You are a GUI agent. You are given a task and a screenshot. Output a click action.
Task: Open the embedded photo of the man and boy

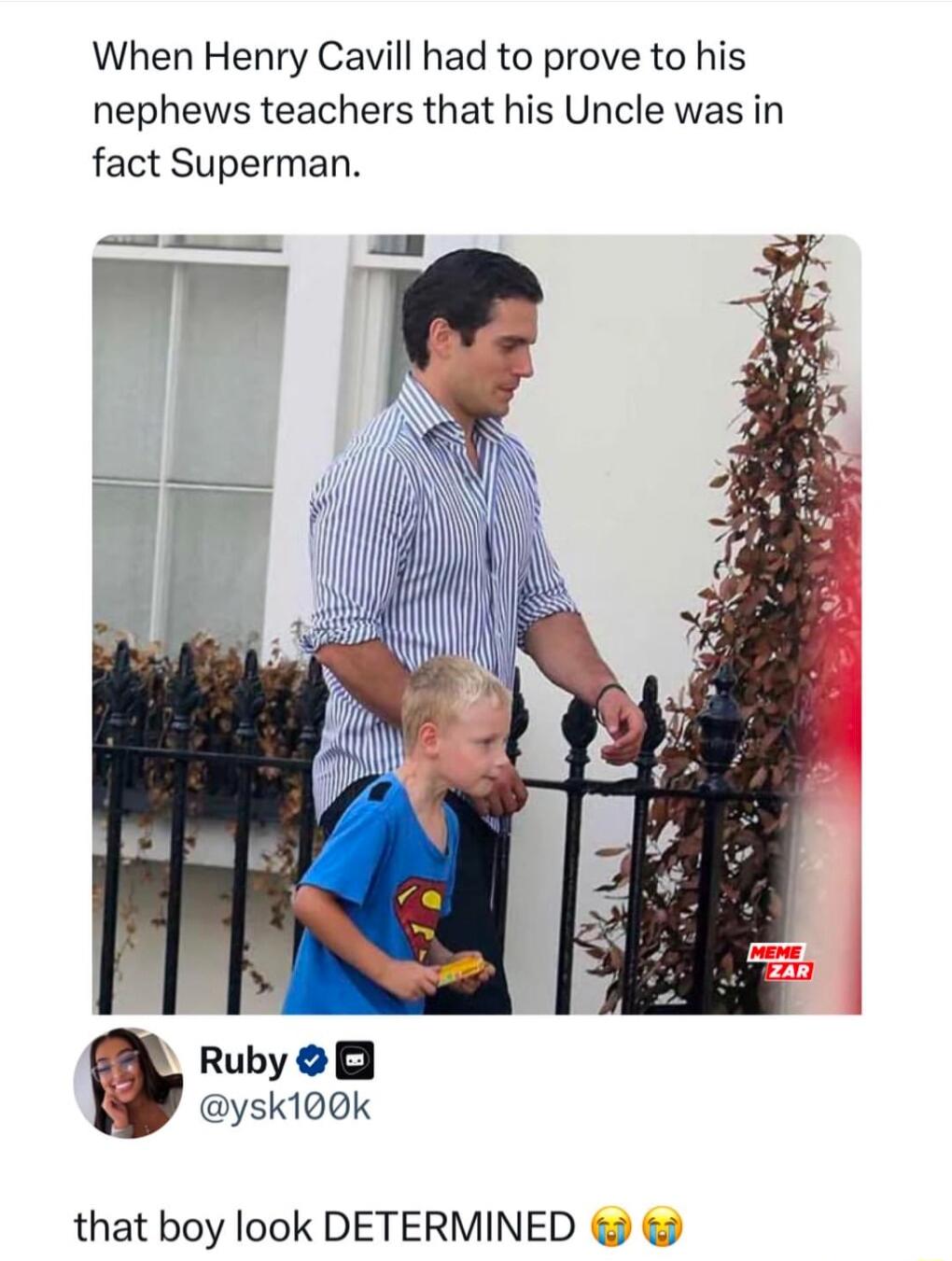click(x=477, y=623)
